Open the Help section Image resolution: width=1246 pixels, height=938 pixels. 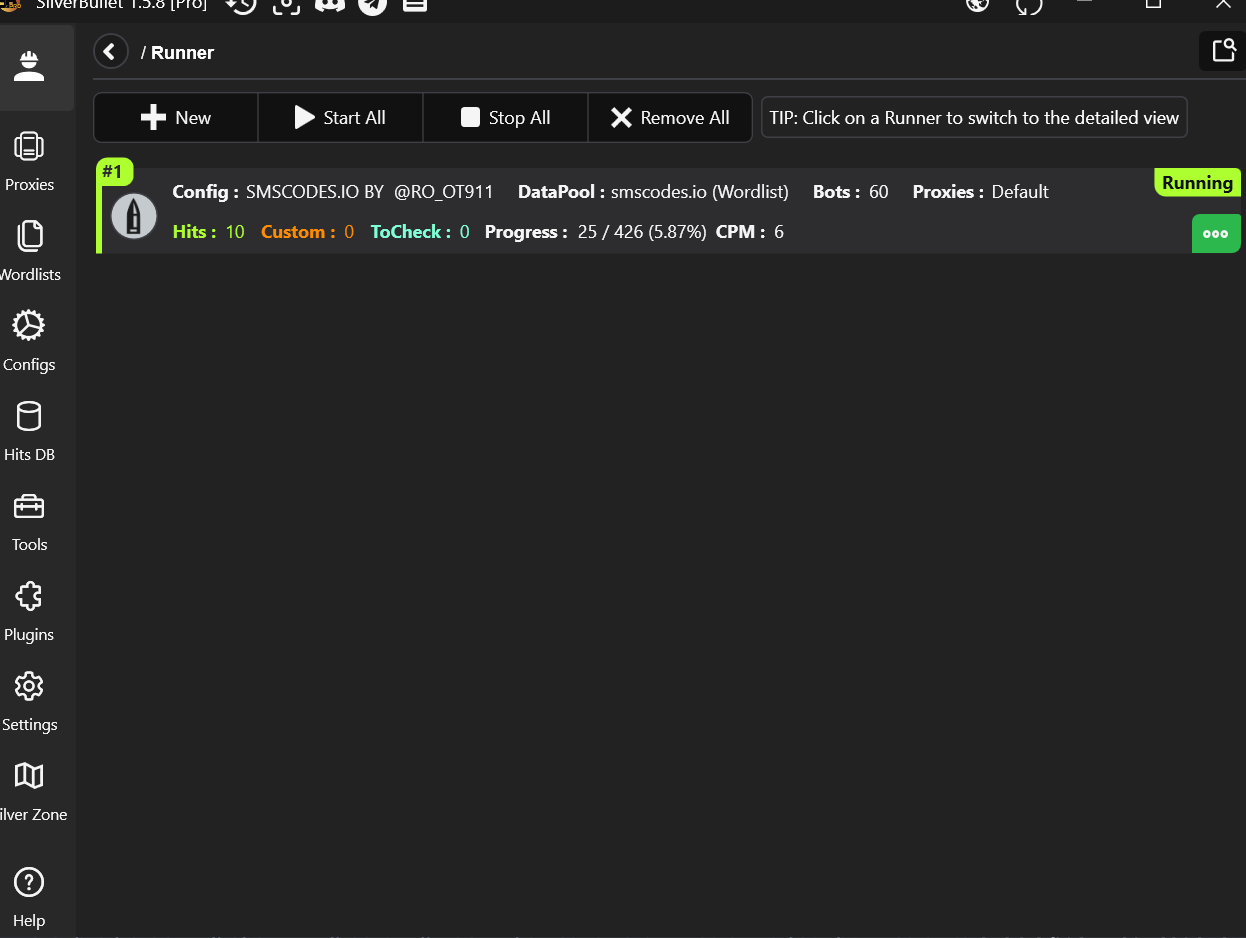point(29,896)
